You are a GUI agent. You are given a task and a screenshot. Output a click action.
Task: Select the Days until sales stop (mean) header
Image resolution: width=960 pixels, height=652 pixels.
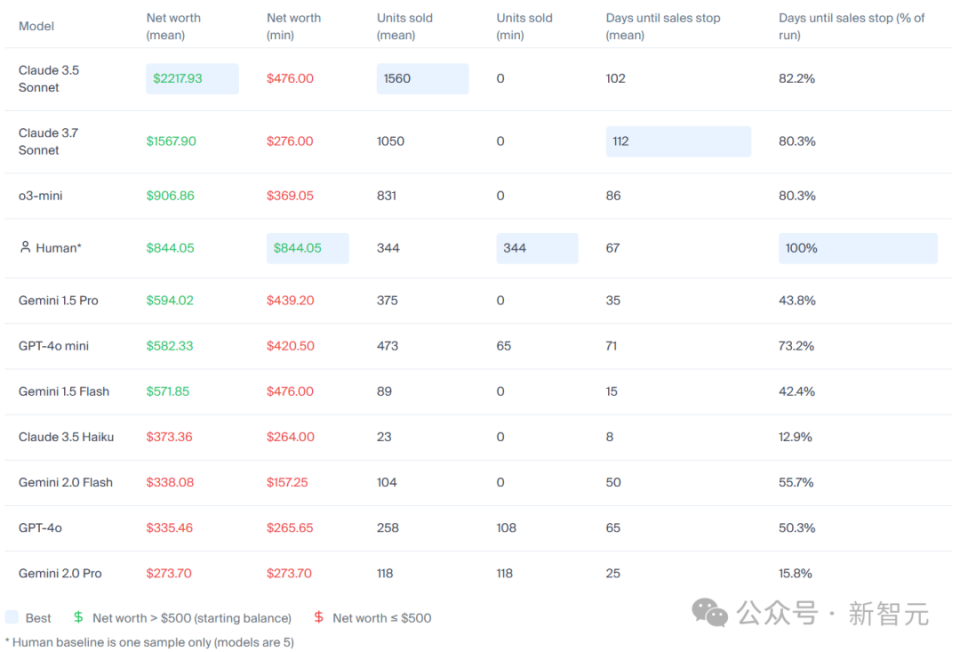pos(663,26)
